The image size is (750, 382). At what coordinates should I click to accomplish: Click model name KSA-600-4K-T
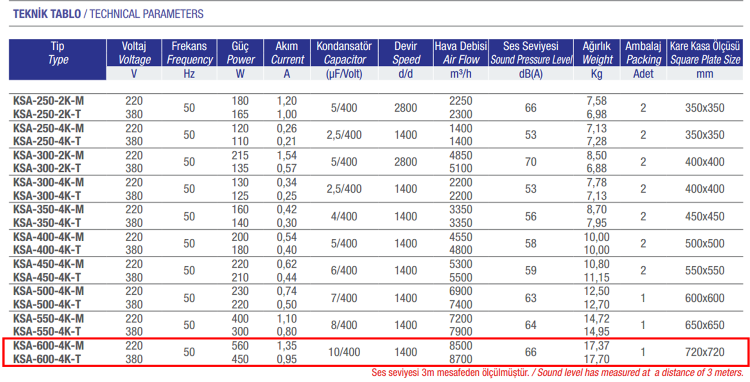point(47,359)
